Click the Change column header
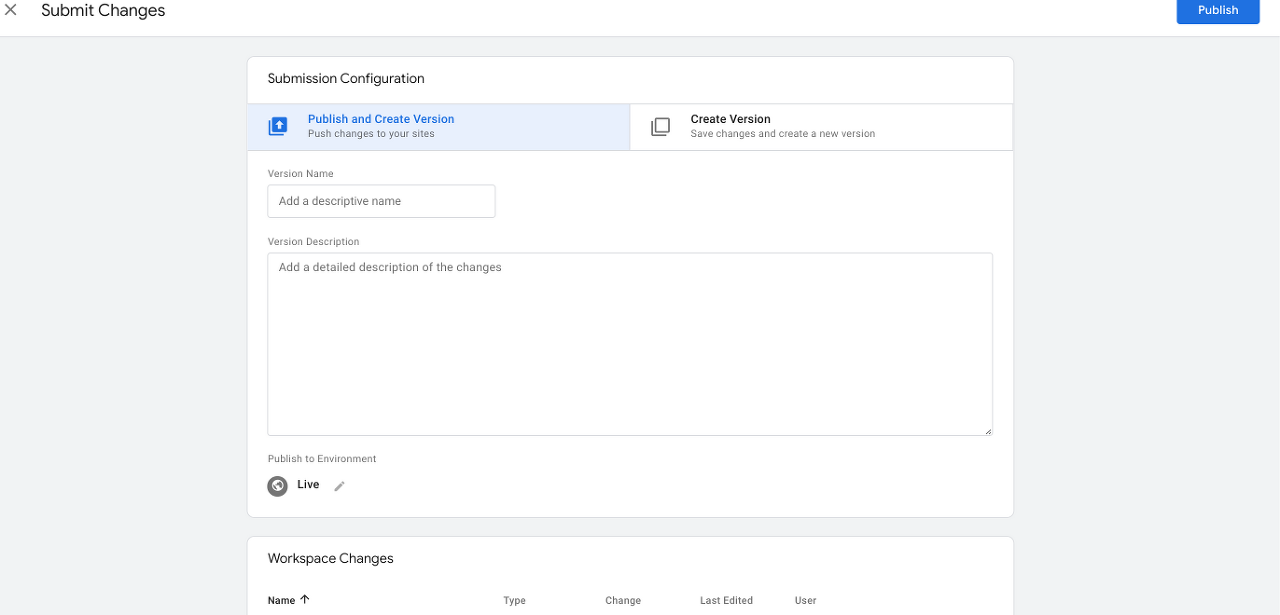This screenshot has width=1280, height=615. pos(623,601)
